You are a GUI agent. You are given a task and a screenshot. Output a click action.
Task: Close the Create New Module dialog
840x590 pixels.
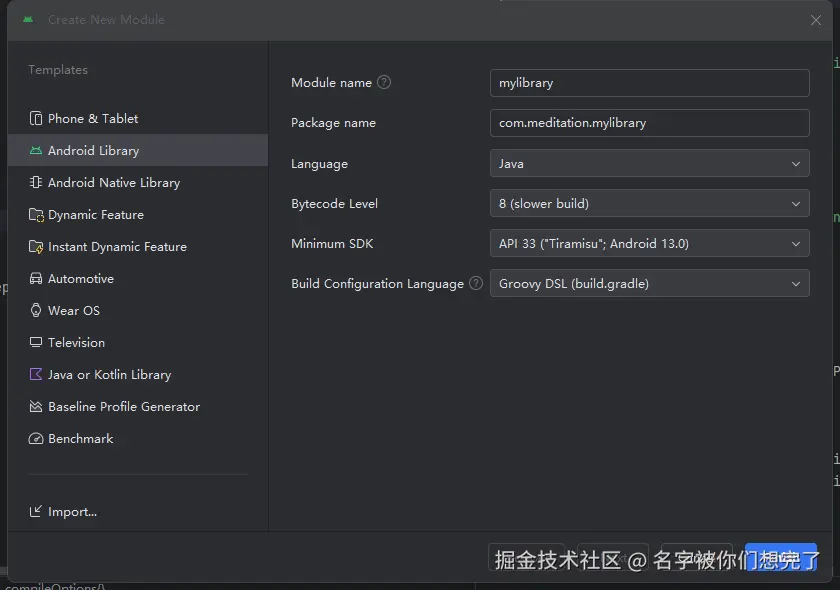point(815,20)
